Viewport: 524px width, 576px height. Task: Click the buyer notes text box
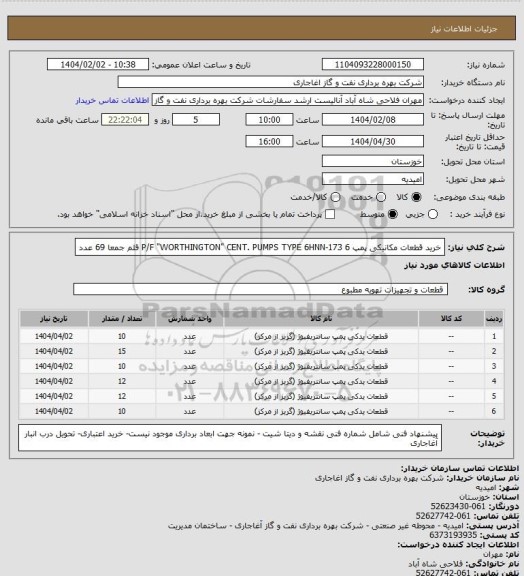click(230, 438)
